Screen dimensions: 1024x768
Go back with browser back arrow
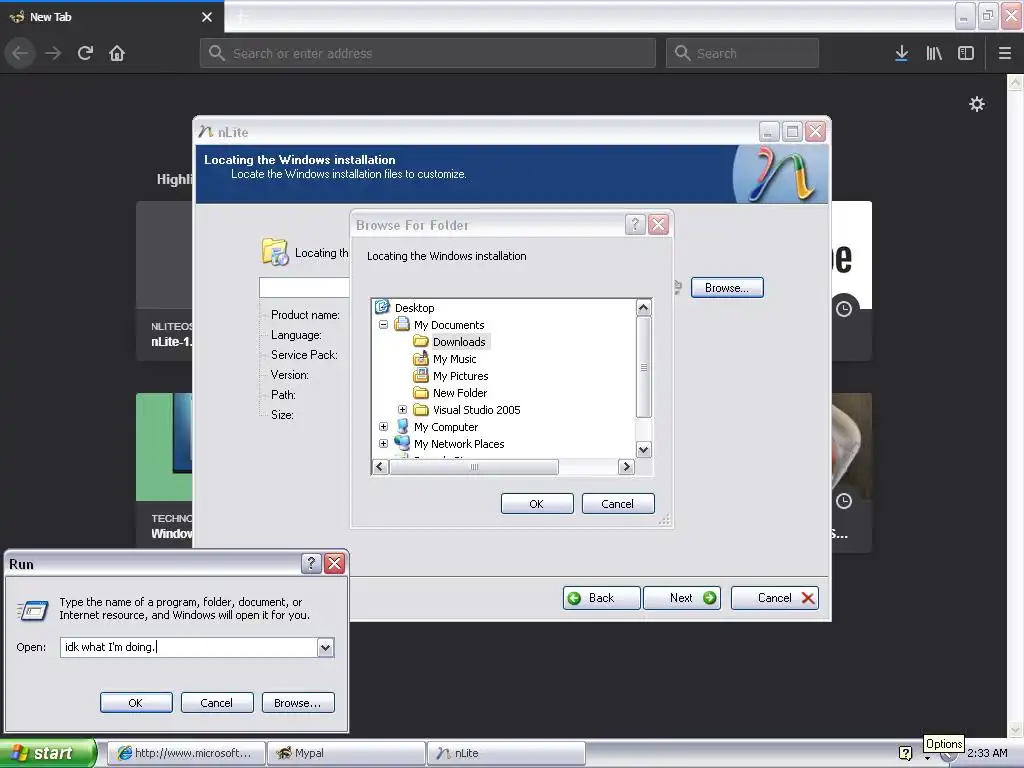(20, 53)
